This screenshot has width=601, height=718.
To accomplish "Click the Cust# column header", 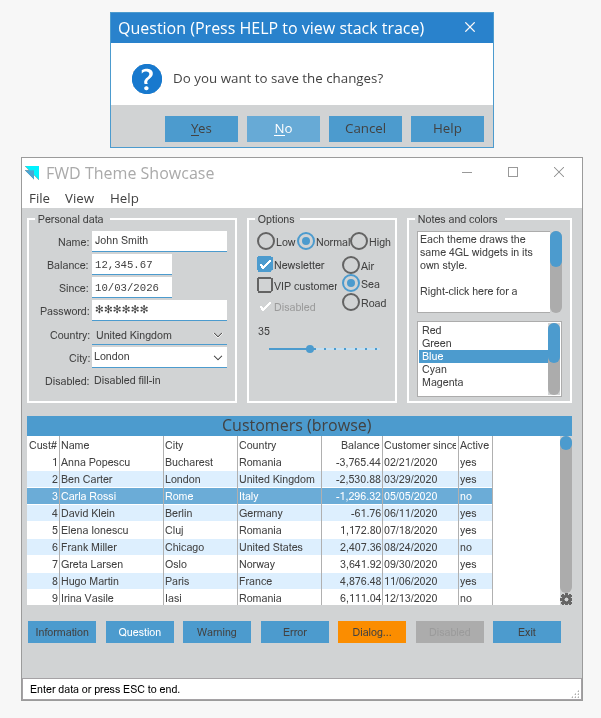I will 43,445.
